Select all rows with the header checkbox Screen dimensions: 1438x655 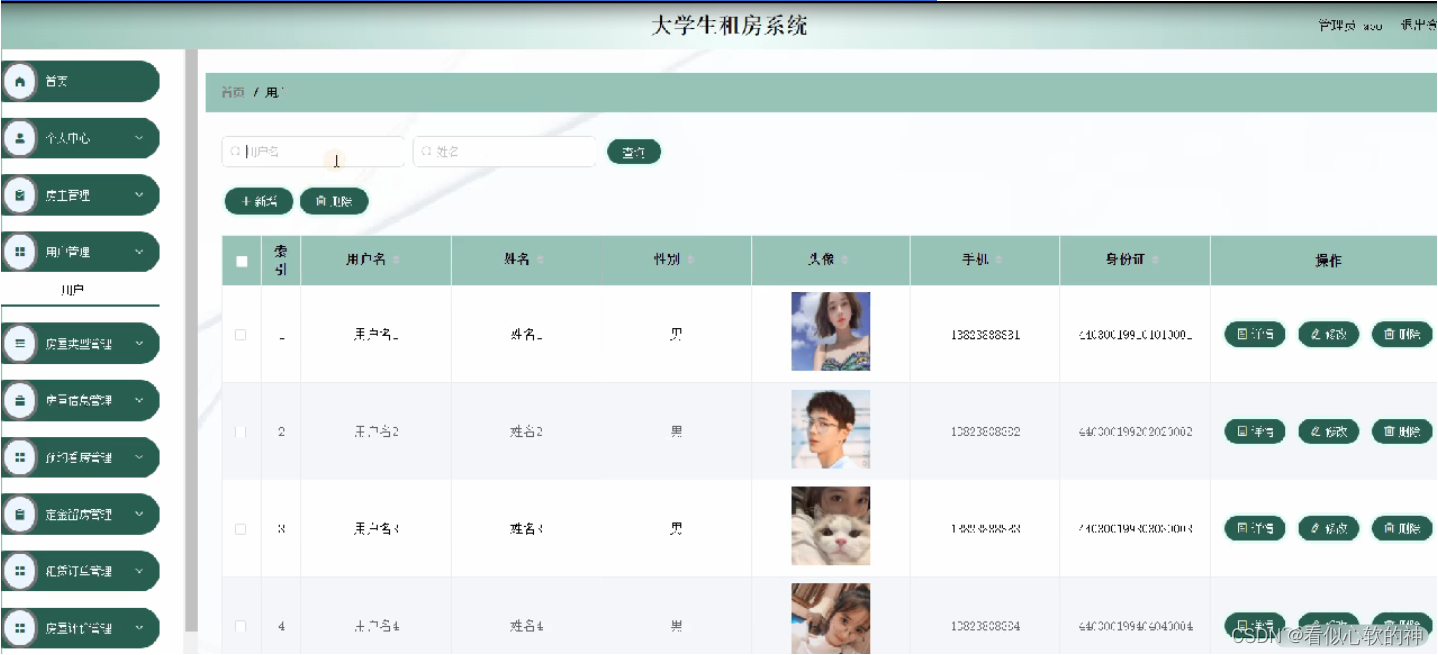click(241, 261)
